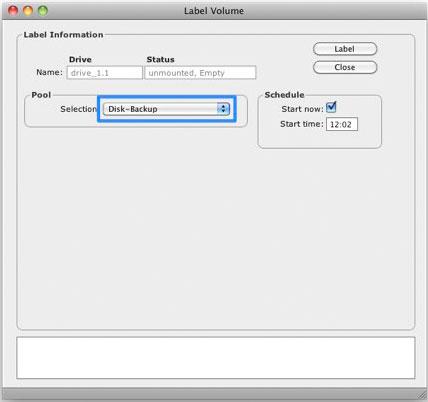Viewport: 428px width, 402px height.
Task: Click the Selection label in Pool group
Action: pyautogui.click(x=79, y=109)
